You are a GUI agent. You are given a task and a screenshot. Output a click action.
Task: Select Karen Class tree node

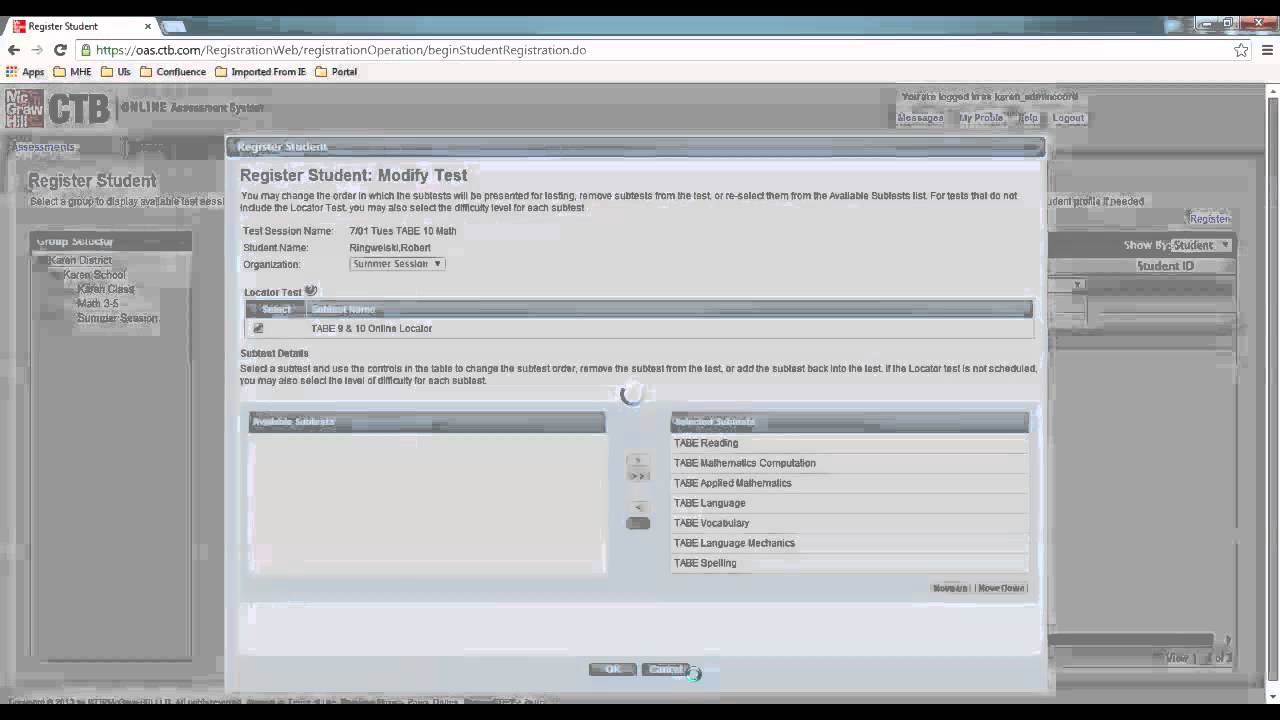(106, 289)
